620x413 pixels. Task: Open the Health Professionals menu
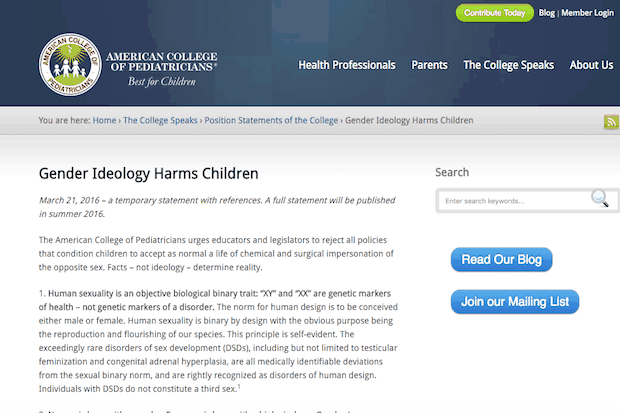[x=346, y=65]
